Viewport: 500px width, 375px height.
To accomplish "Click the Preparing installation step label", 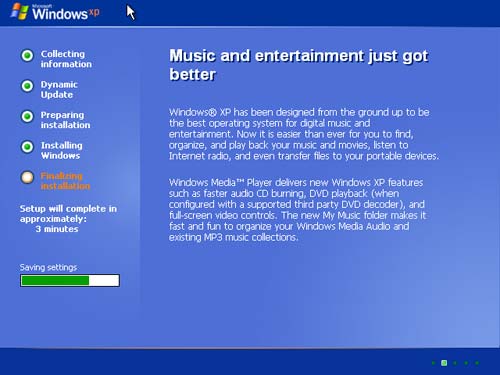I will point(65,120).
